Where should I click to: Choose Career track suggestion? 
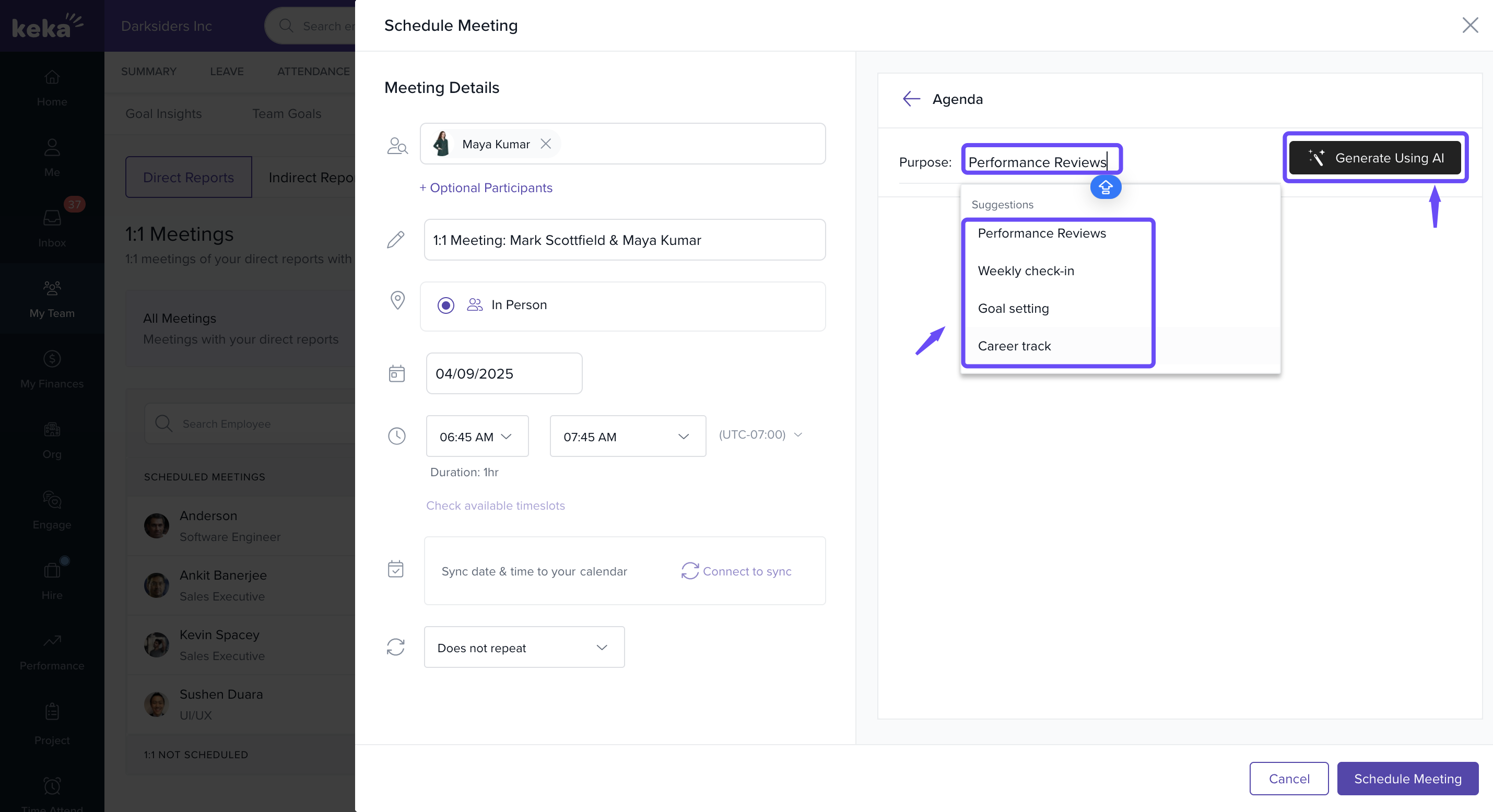coord(1014,346)
